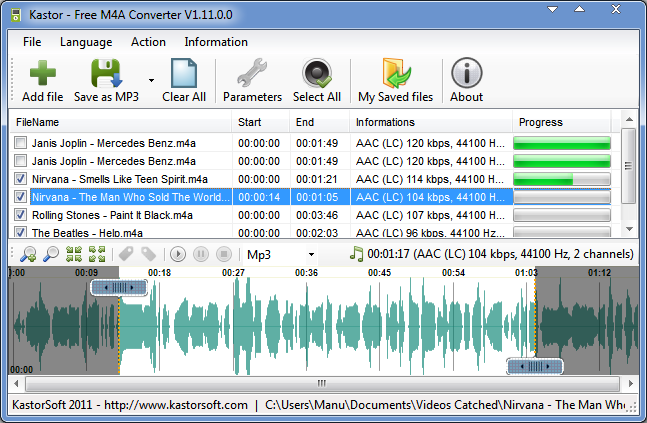647x423 pixels.
Task: Click the waveform scroll right arrow
Action: point(630,384)
